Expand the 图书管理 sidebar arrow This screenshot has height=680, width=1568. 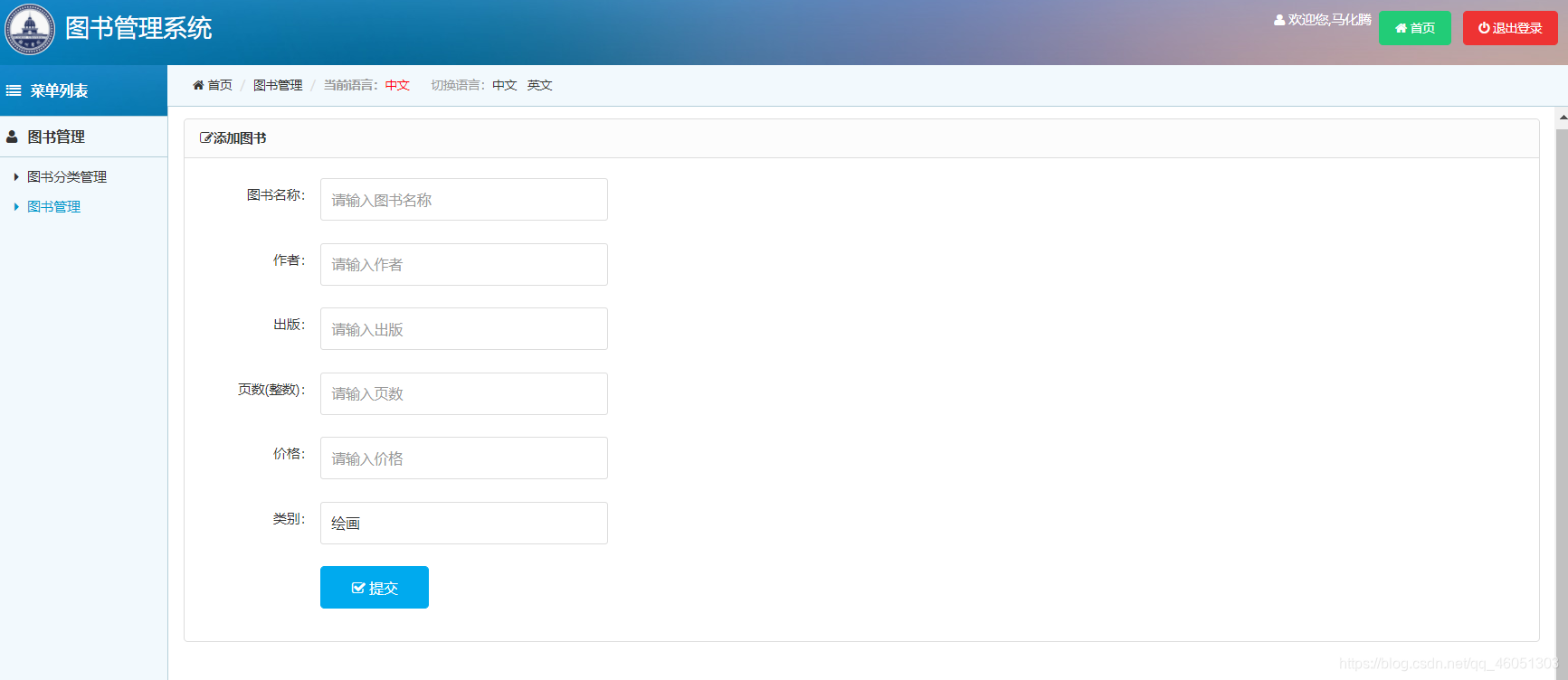tap(16, 207)
